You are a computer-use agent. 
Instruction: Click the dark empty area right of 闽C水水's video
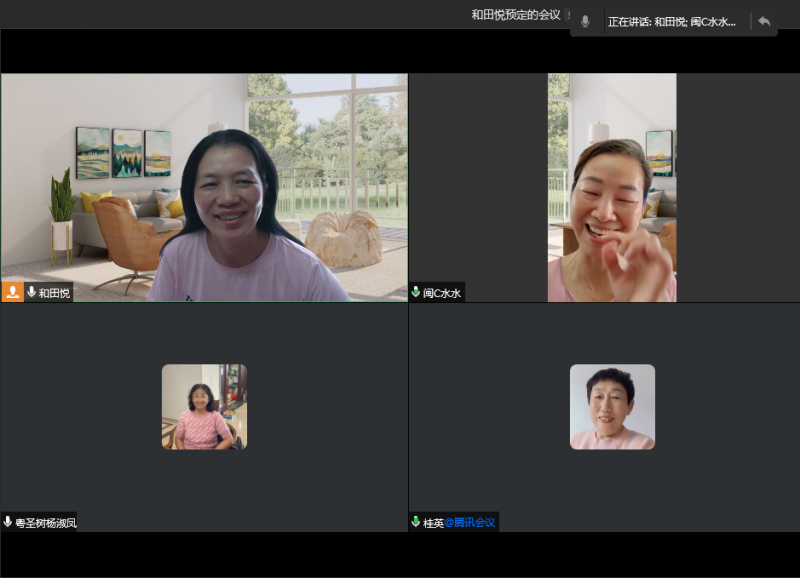pyautogui.click(x=738, y=190)
